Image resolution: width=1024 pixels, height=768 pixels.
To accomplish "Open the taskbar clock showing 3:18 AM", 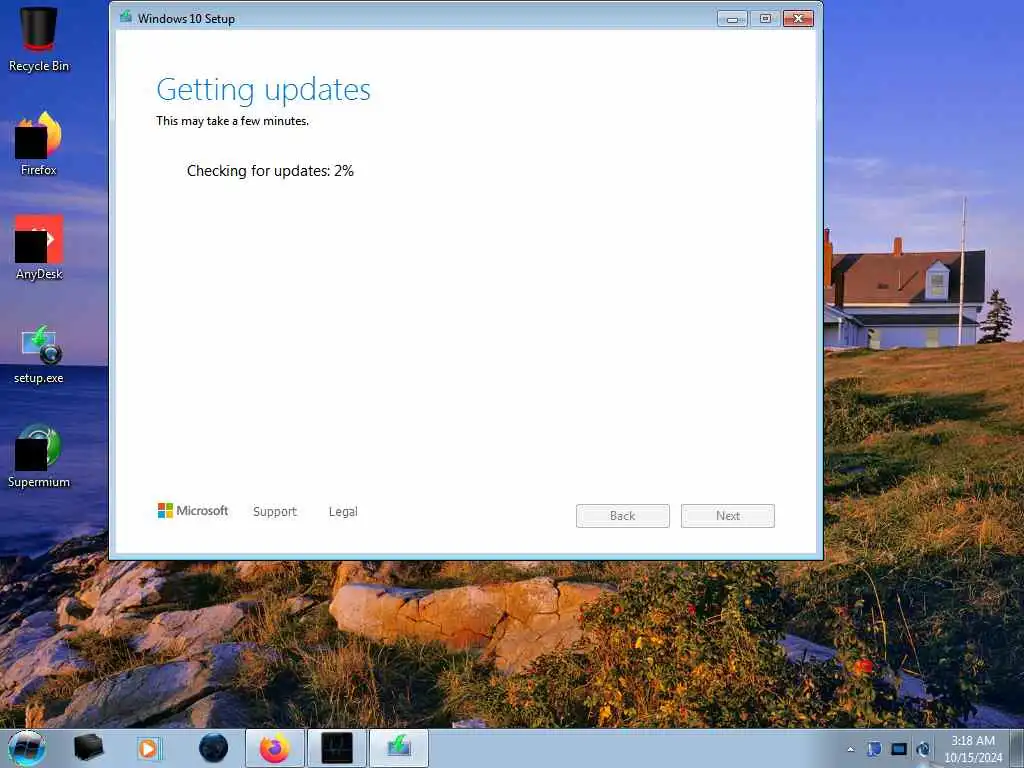I will click(x=973, y=748).
